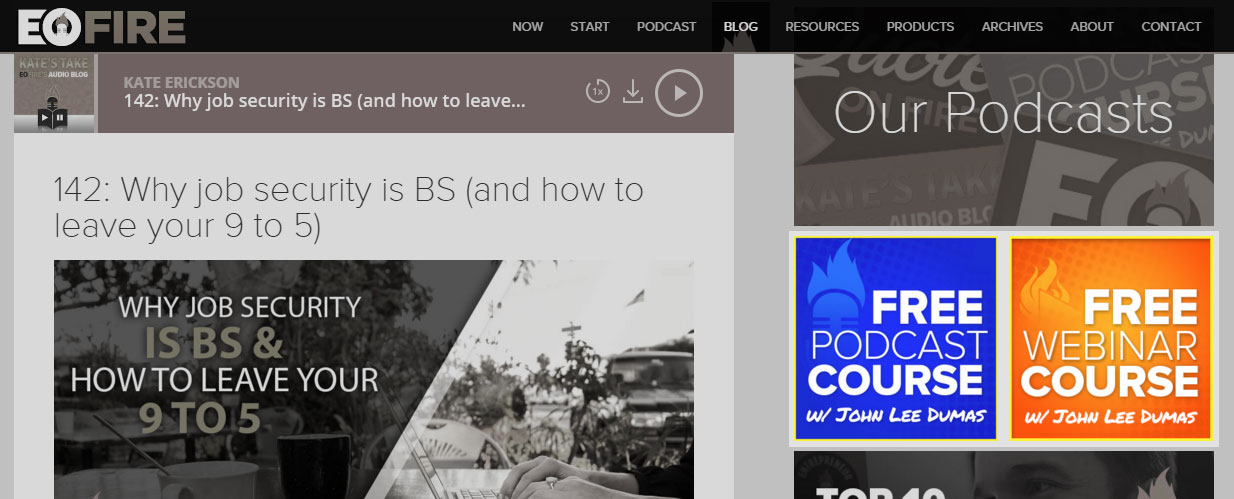Open the featured job security post image
The image size is (1234, 499).
[374, 380]
